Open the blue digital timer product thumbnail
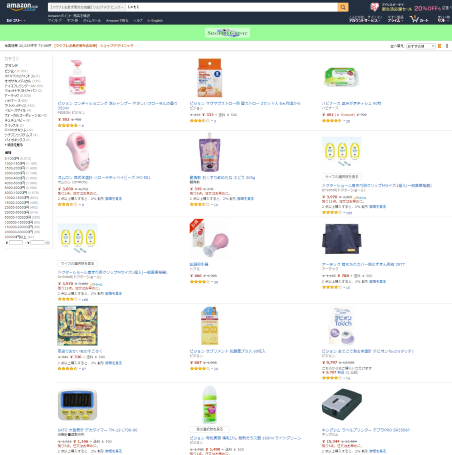The width and height of the screenshot is (452, 455). point(77,405)
